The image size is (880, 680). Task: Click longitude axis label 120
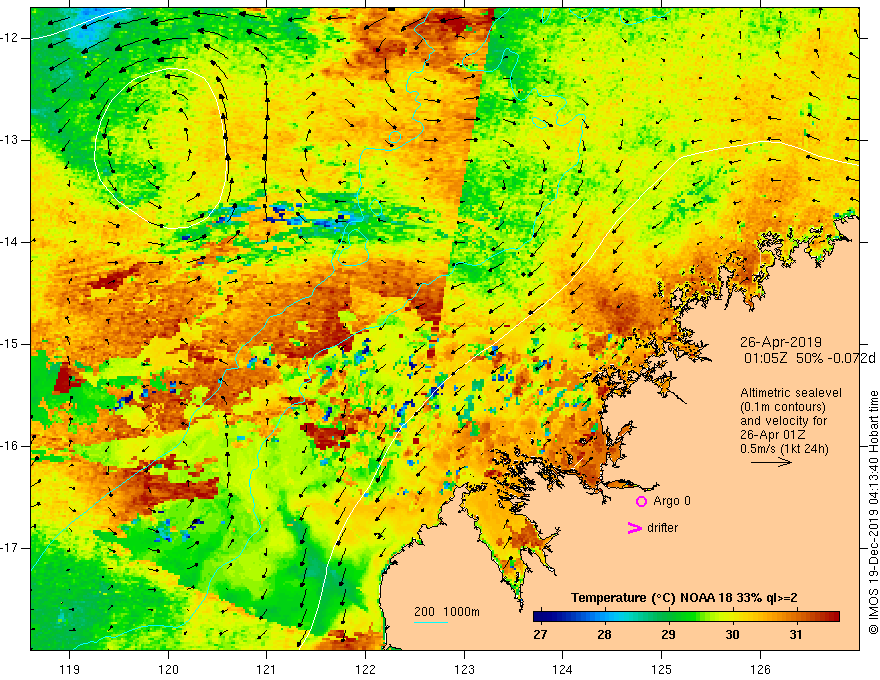point(168,669)
